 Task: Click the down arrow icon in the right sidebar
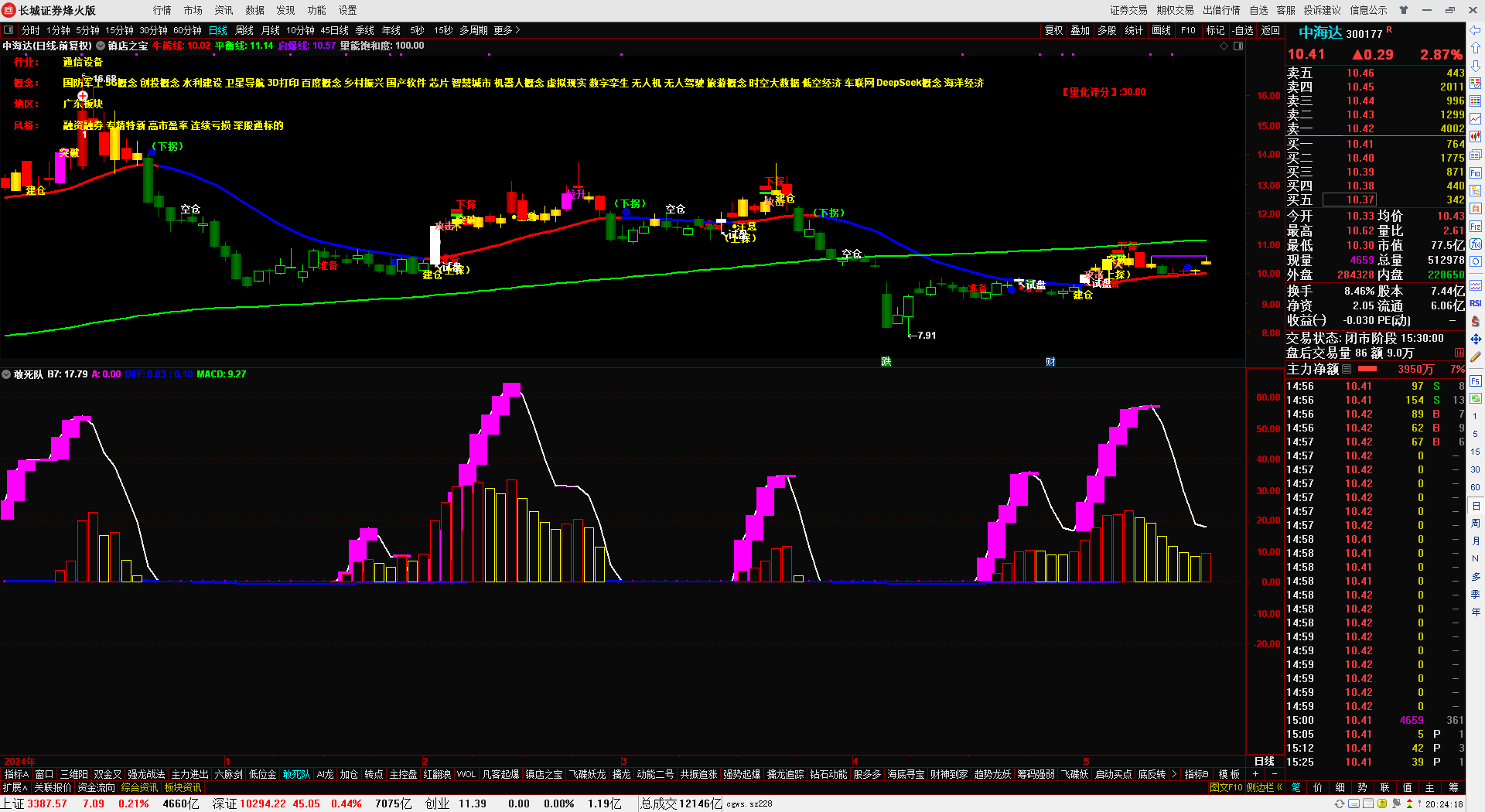1476,66
